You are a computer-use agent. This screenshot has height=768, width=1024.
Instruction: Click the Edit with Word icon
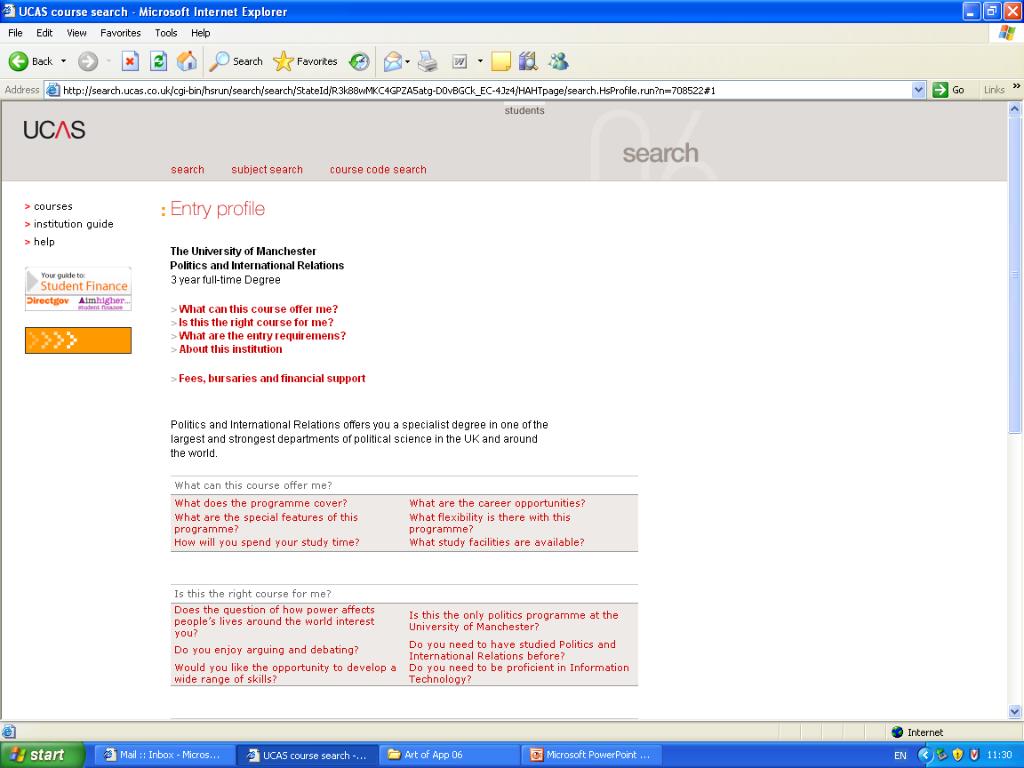(x=460, y=61)
